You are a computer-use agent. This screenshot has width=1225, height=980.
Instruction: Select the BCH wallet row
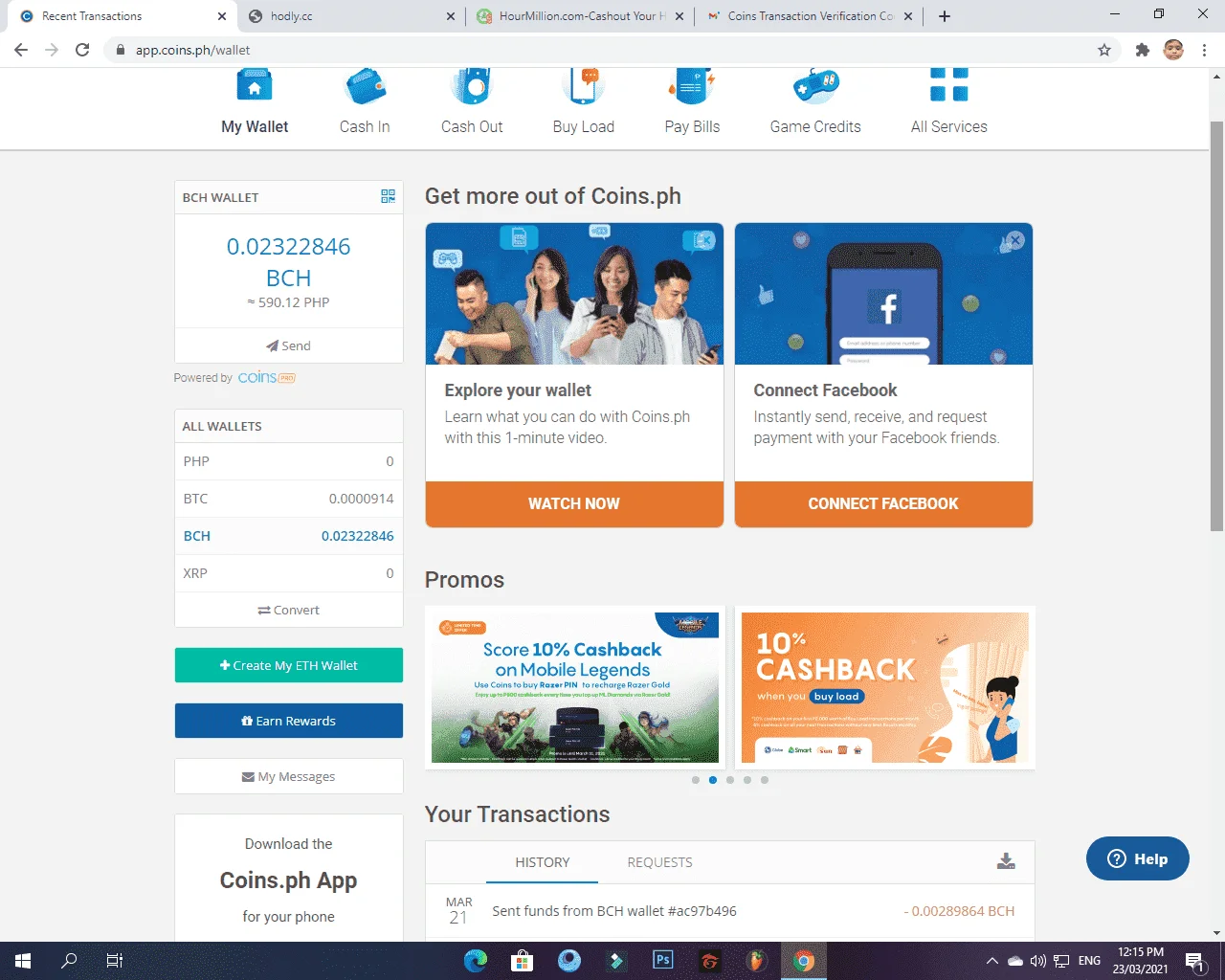288,536
